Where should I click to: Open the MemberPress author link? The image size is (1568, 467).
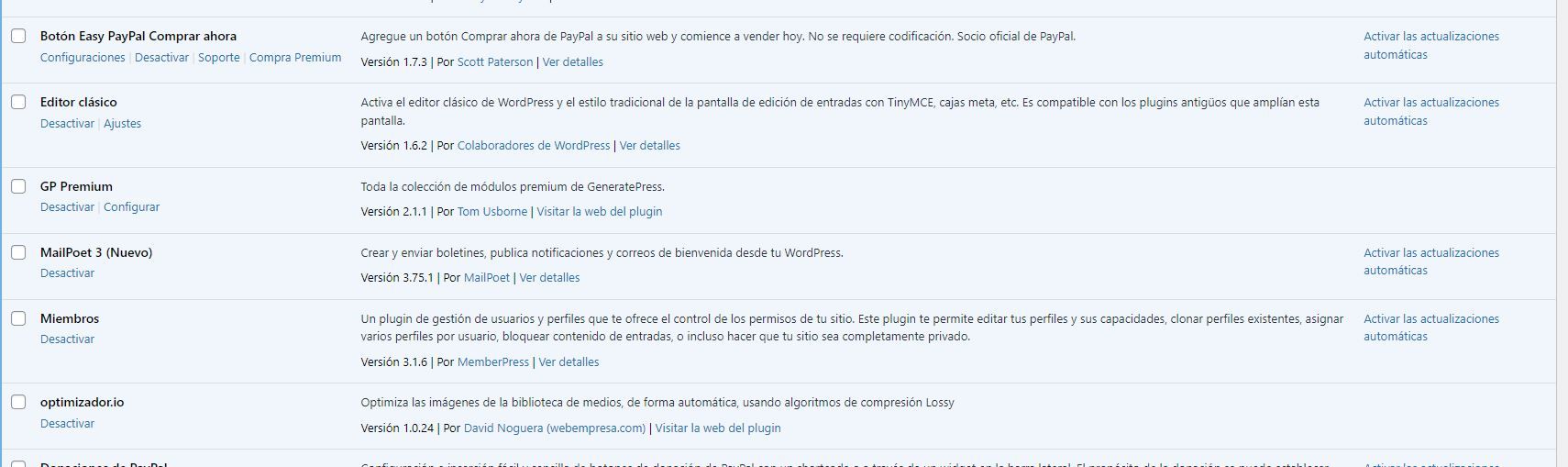(x=493, y=361)
